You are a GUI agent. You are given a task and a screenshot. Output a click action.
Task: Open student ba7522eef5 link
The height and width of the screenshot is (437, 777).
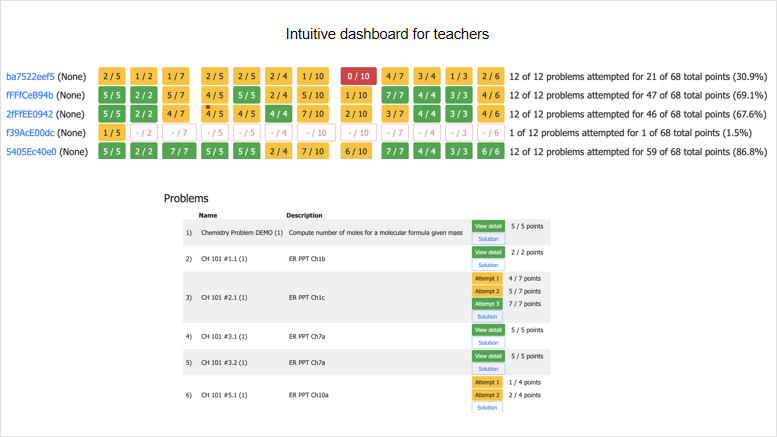[30, 76]
